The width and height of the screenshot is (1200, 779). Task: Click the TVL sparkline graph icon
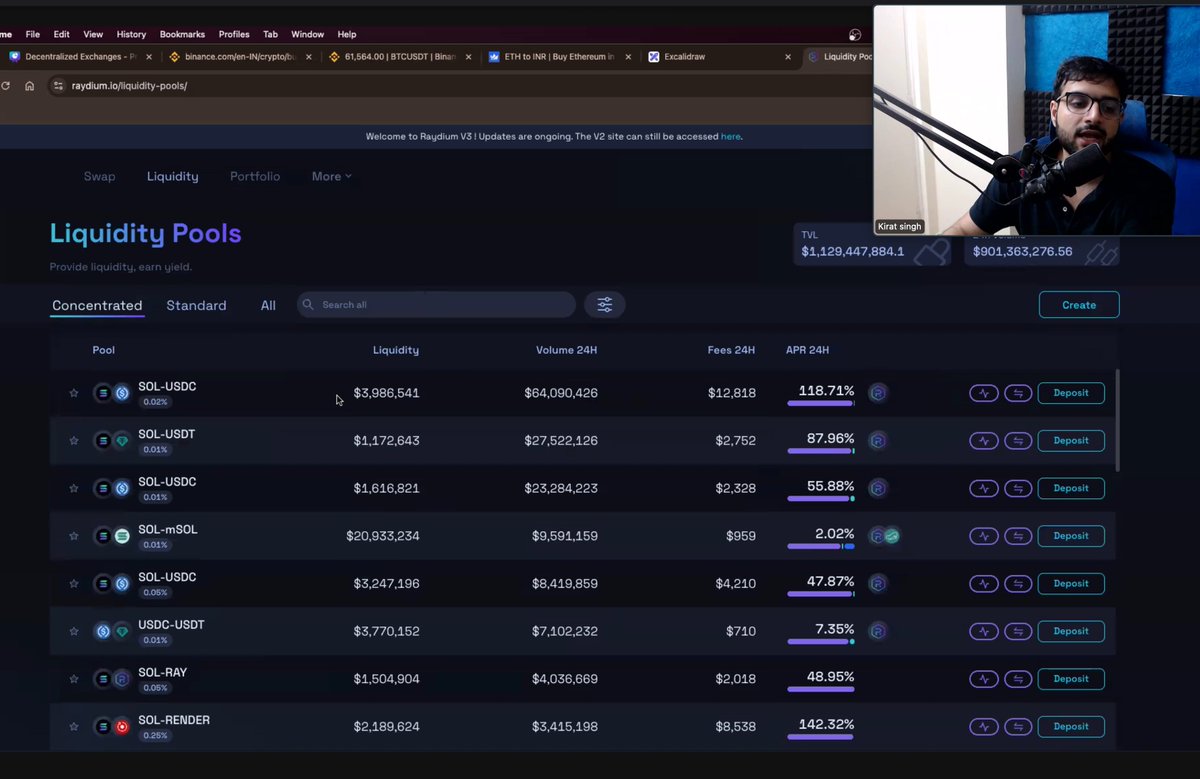tap(932, 251)
